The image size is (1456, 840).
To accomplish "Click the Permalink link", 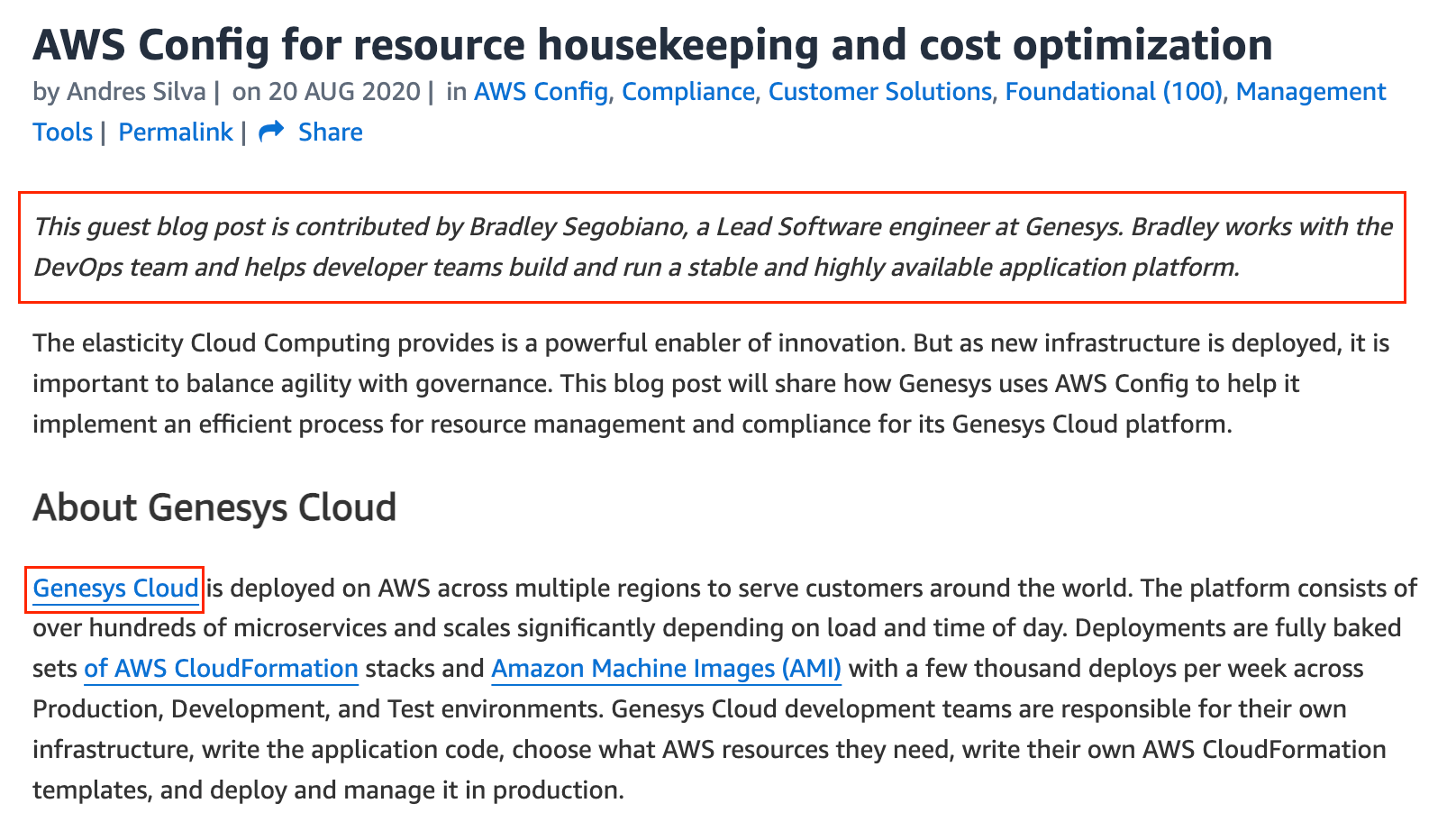I will pyautogui.click(x=176, y=132).
